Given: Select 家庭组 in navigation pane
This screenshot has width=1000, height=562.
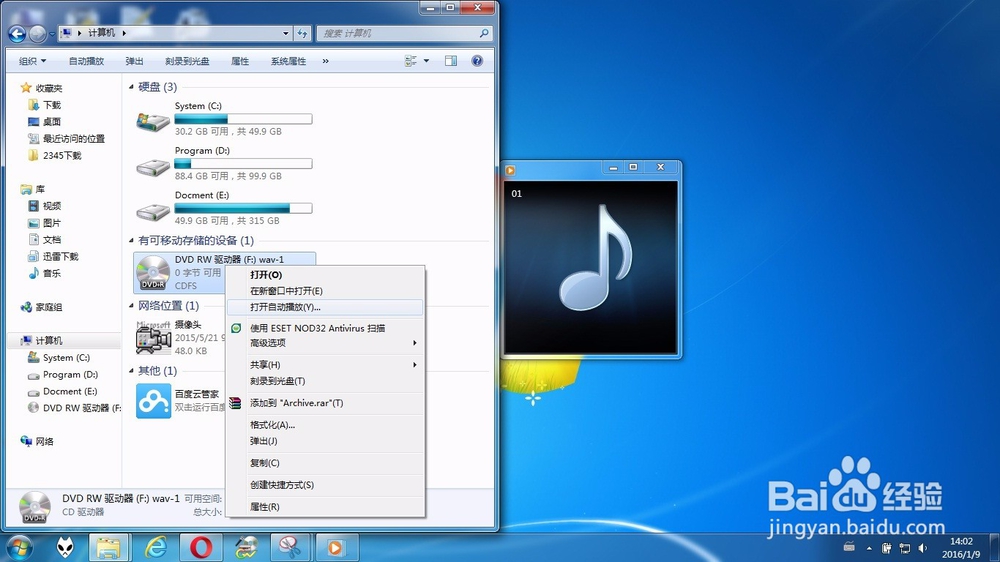Looking at the screenshot, I should click(x=48, y=307).
